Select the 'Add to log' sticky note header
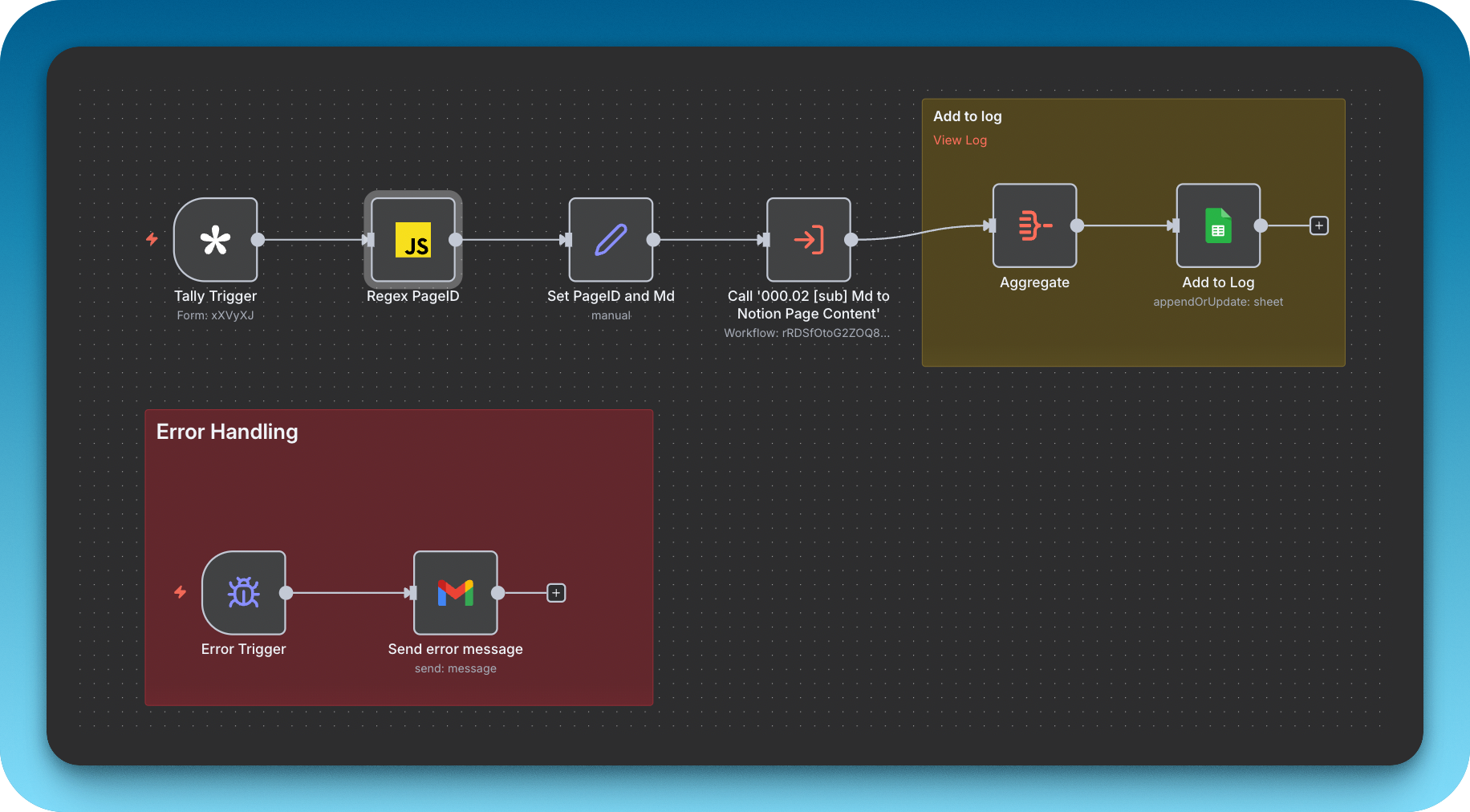The image size is (1470, 812). [968, 116]
